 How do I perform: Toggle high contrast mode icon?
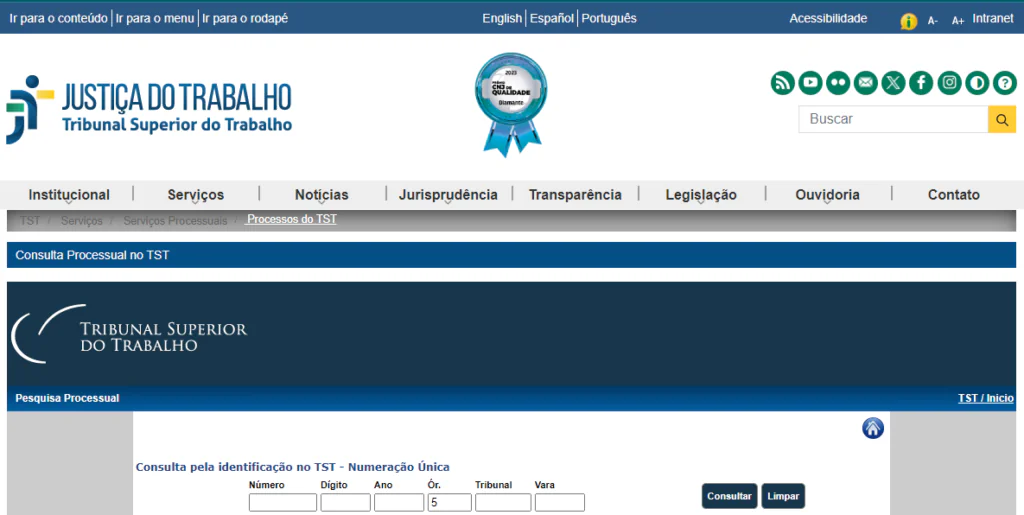[x=977, y=83]
